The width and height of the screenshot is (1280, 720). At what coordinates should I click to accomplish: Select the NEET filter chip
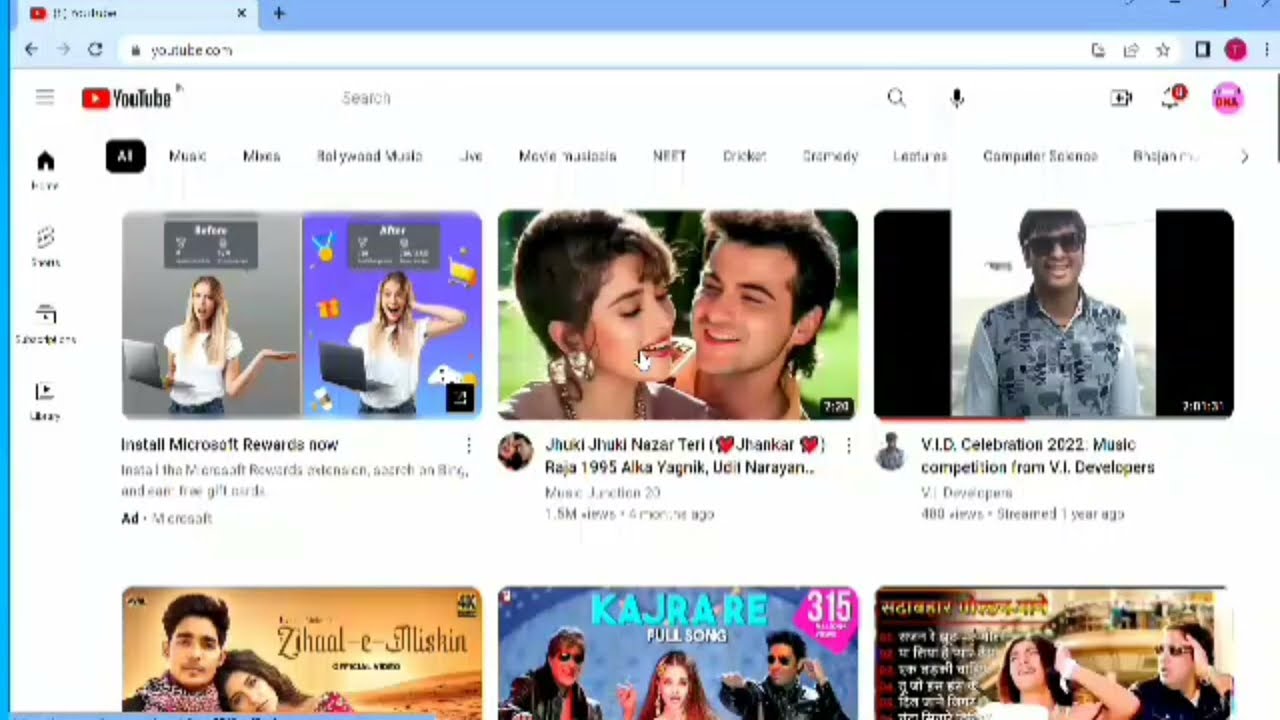pyautogui.click(x=669, y=156)
